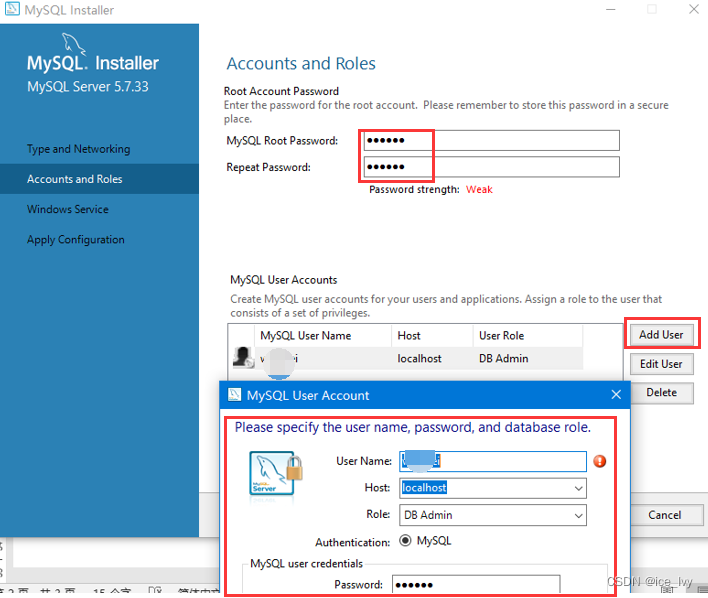Click the Weak password strength label
Screen dimensions: 708x598
tap(479, 189)
